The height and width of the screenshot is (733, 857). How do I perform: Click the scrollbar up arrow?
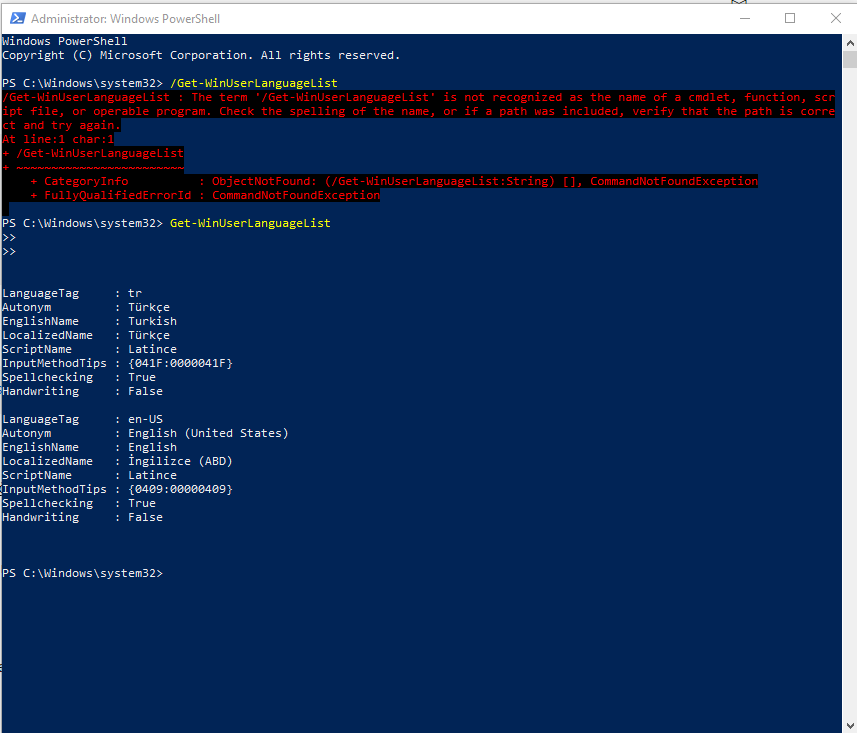850,42
